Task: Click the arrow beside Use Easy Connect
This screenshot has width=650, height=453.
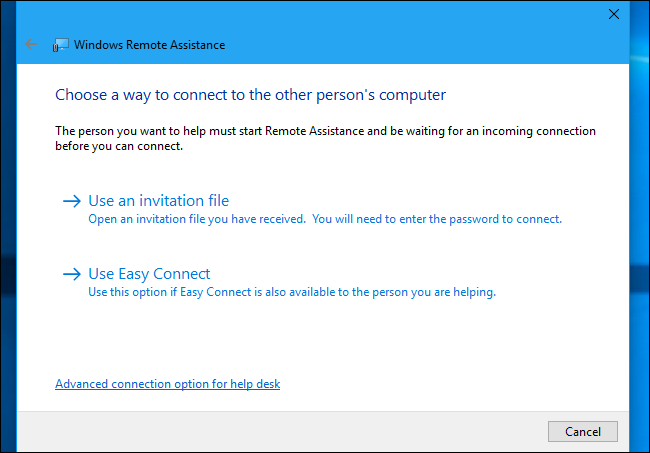Action: tap(71, 274)
